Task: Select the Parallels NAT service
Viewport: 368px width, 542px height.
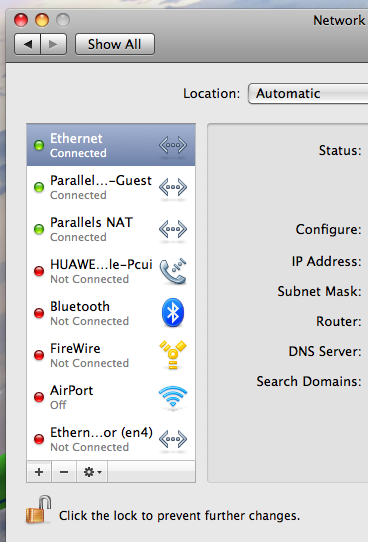Action: [x=111, y=229]
